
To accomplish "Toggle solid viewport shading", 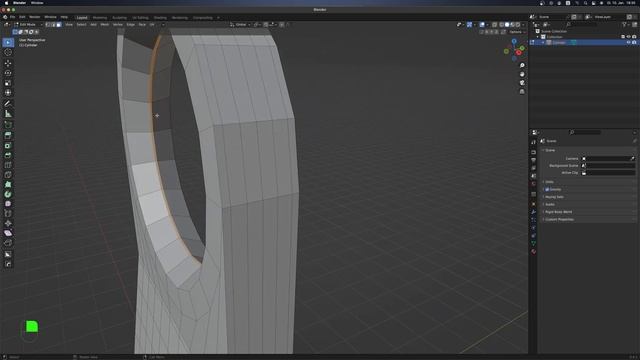I will tap(507, 24).
